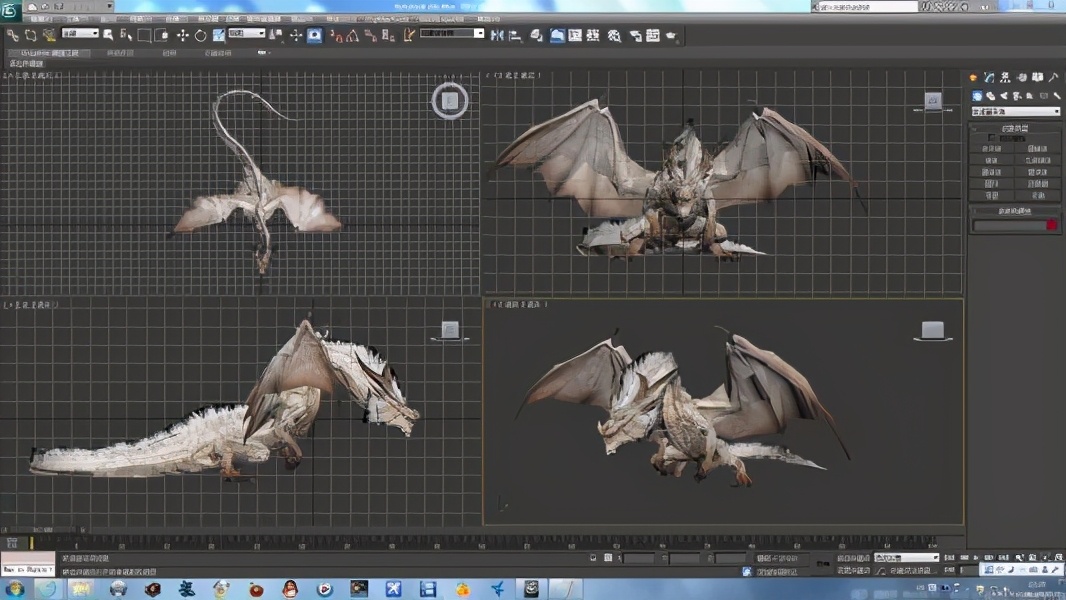Open the Select by Name tool
The height and width of the screenshot is (600, 1066).
point(126,35)
